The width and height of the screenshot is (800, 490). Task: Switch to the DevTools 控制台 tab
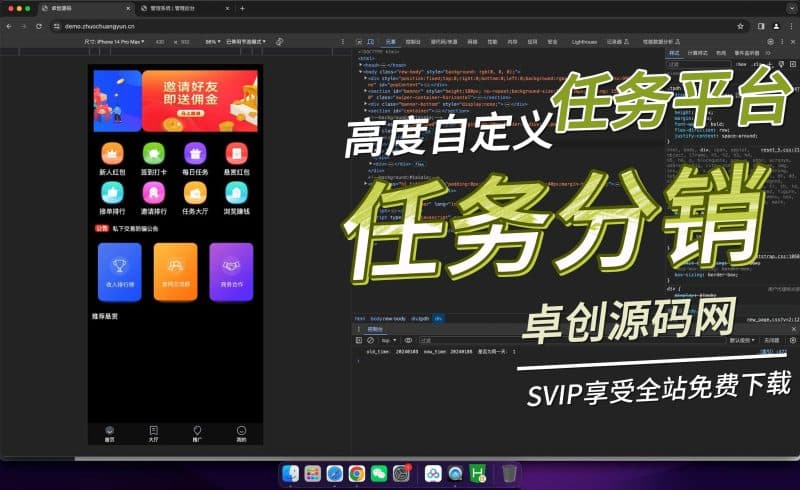click(x=413, y=42)
